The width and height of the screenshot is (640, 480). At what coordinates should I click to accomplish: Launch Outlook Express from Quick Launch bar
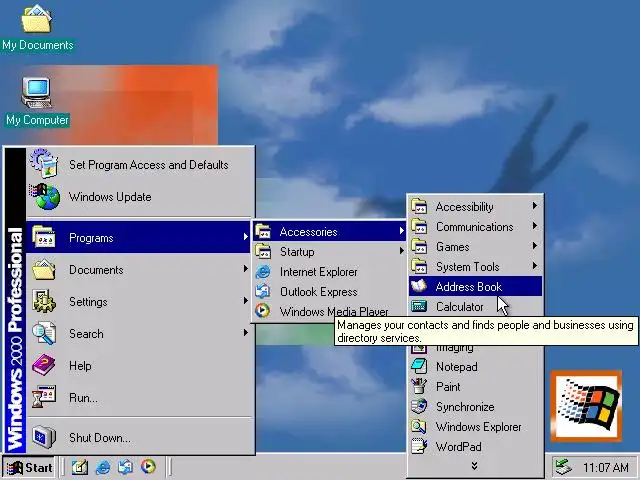tap(125, 467)
